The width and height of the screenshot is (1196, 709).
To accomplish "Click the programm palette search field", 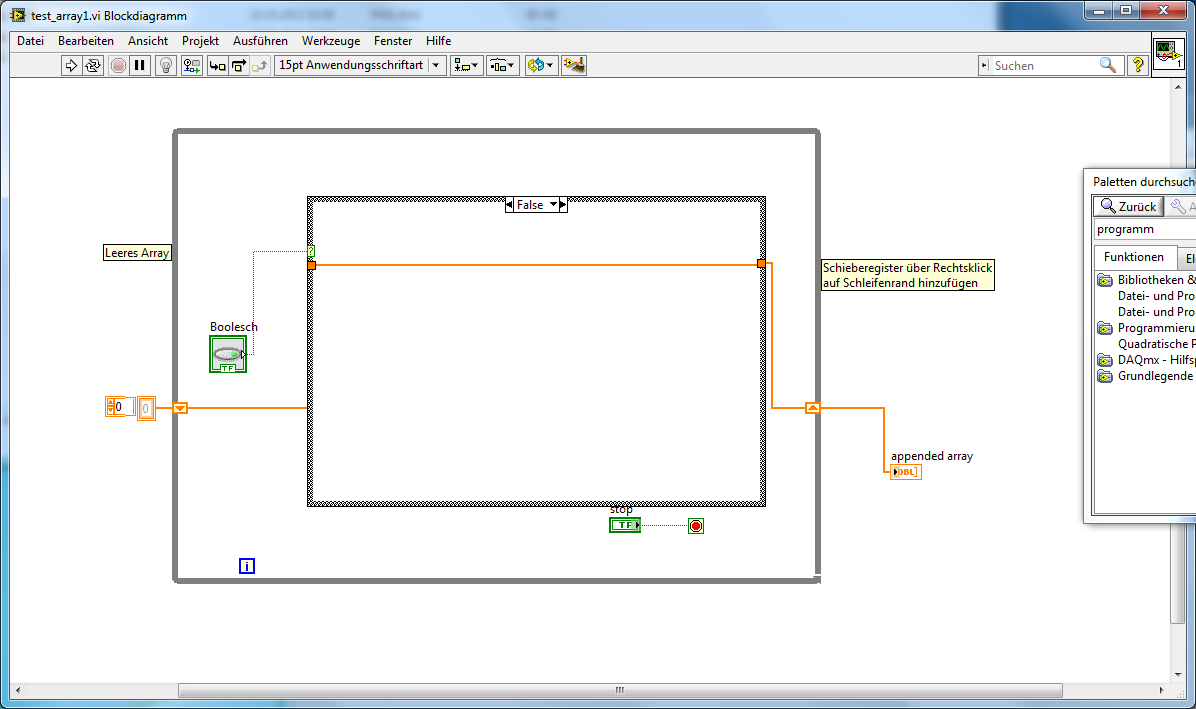I will 1146,229.
